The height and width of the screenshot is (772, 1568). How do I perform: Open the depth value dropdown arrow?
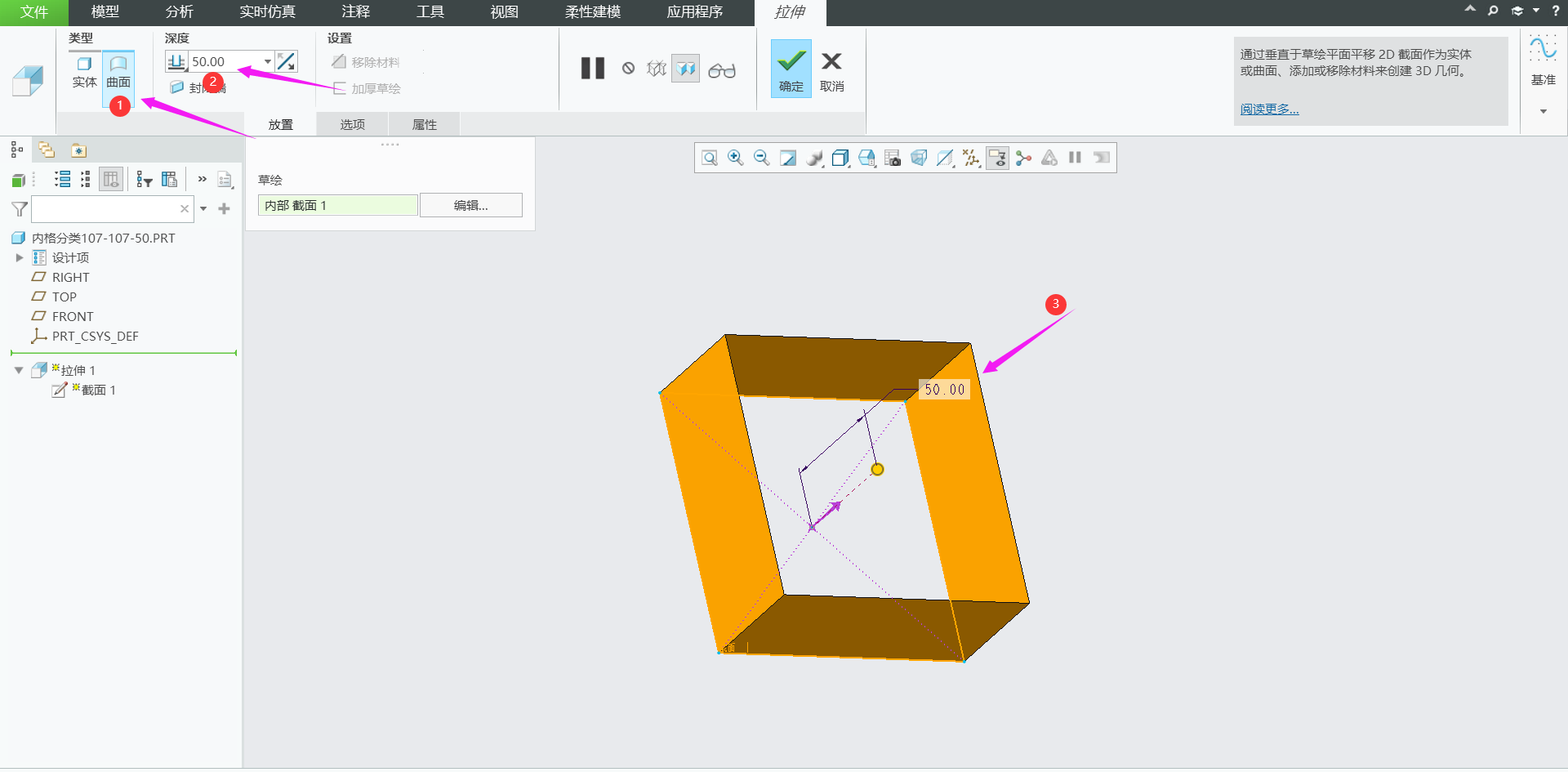[x=267, y=61]
